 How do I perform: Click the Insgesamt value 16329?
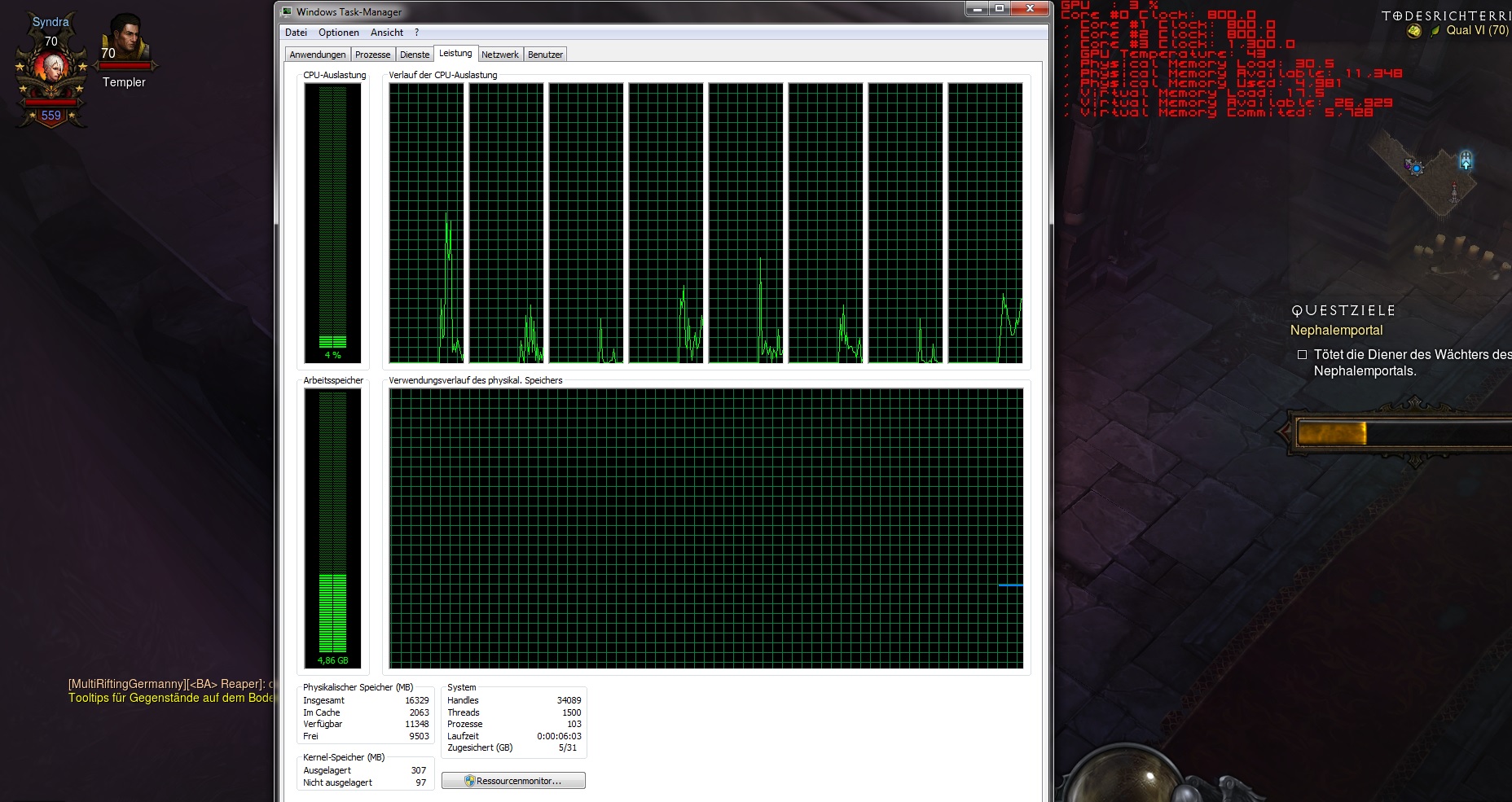(417, 700)
